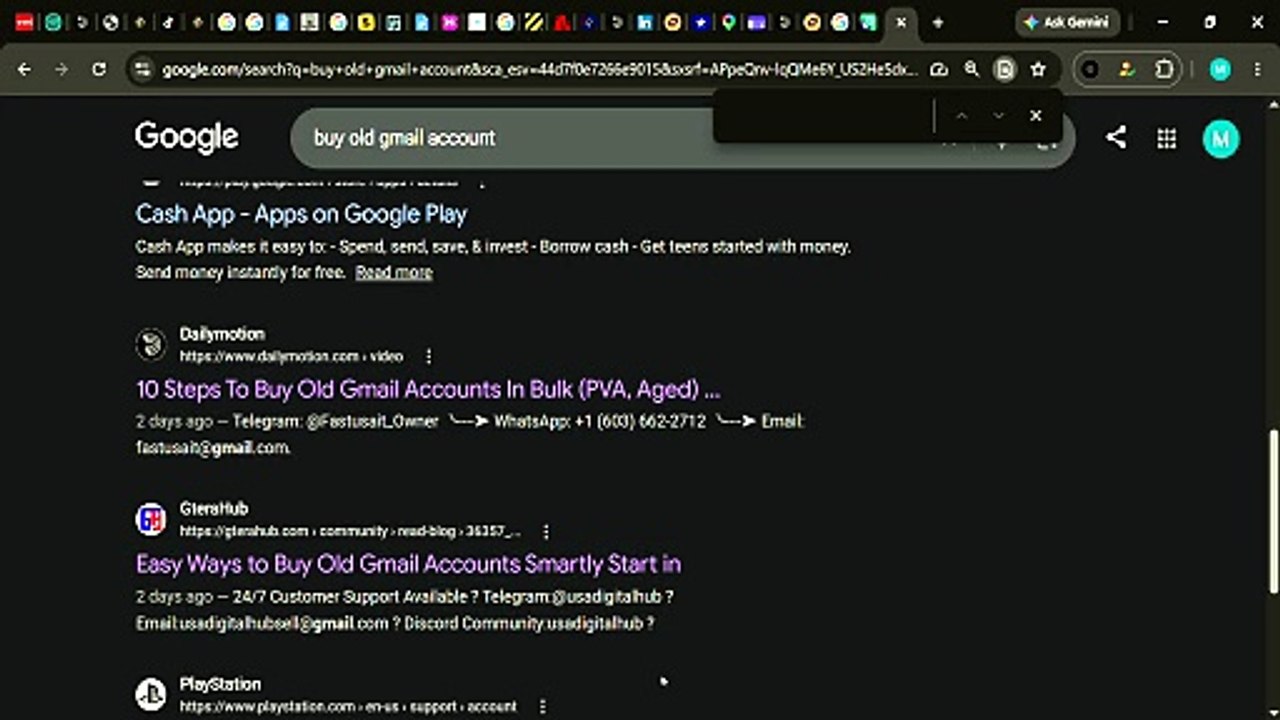Screen dimensions: 1280x720
Task: Open more options for Dailymotion result
Action: [429, 356]
